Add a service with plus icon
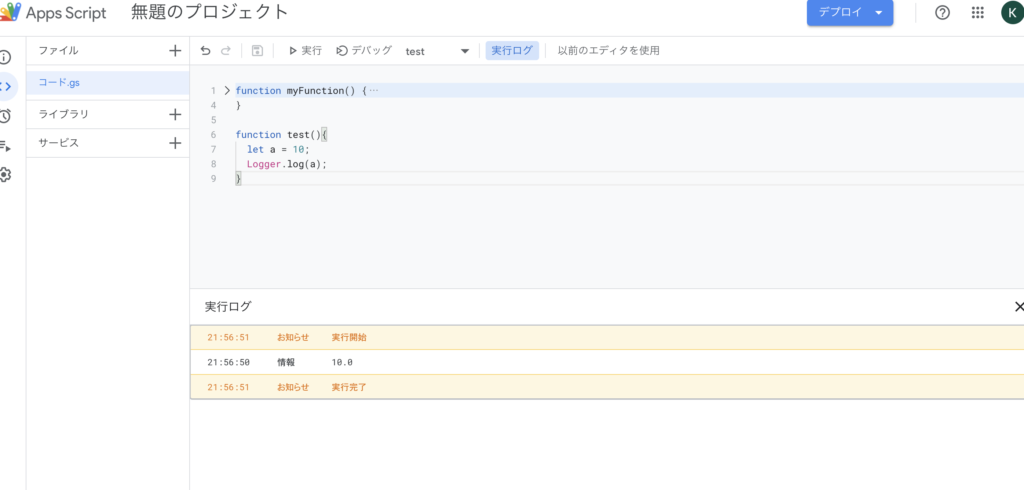Image resolution: width=1024 pixels, height=490 pixels. [x=174, y=143]
